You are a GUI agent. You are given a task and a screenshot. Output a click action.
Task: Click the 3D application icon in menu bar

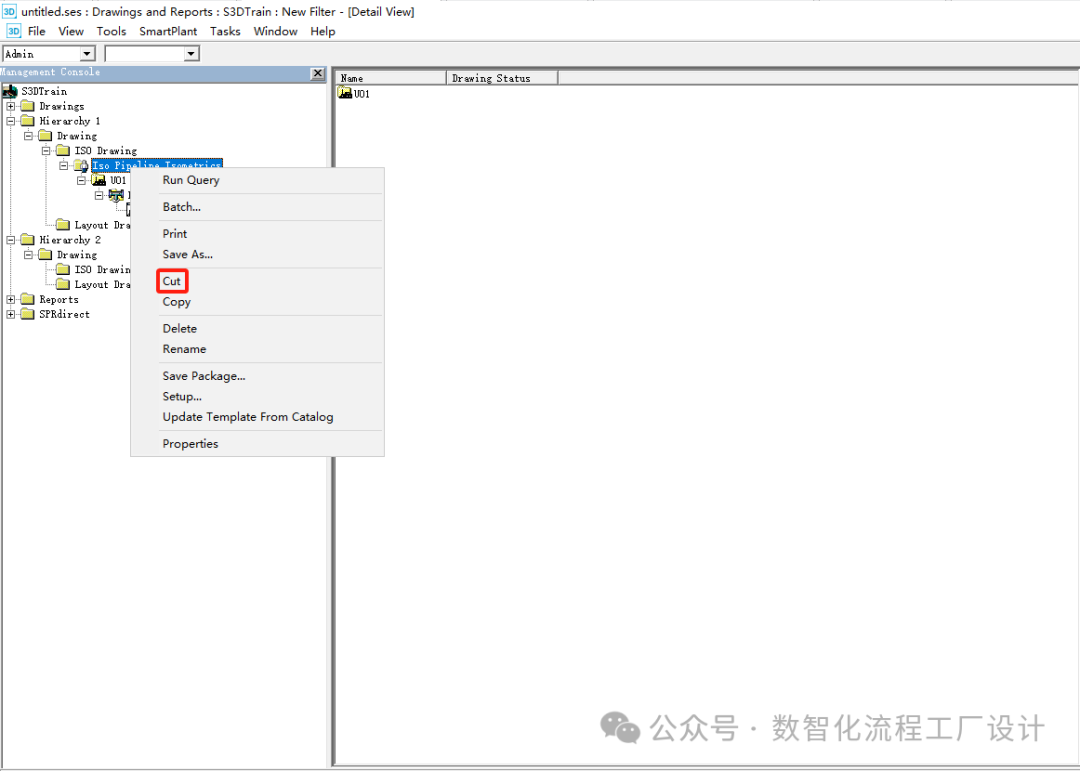pos(14,31)
